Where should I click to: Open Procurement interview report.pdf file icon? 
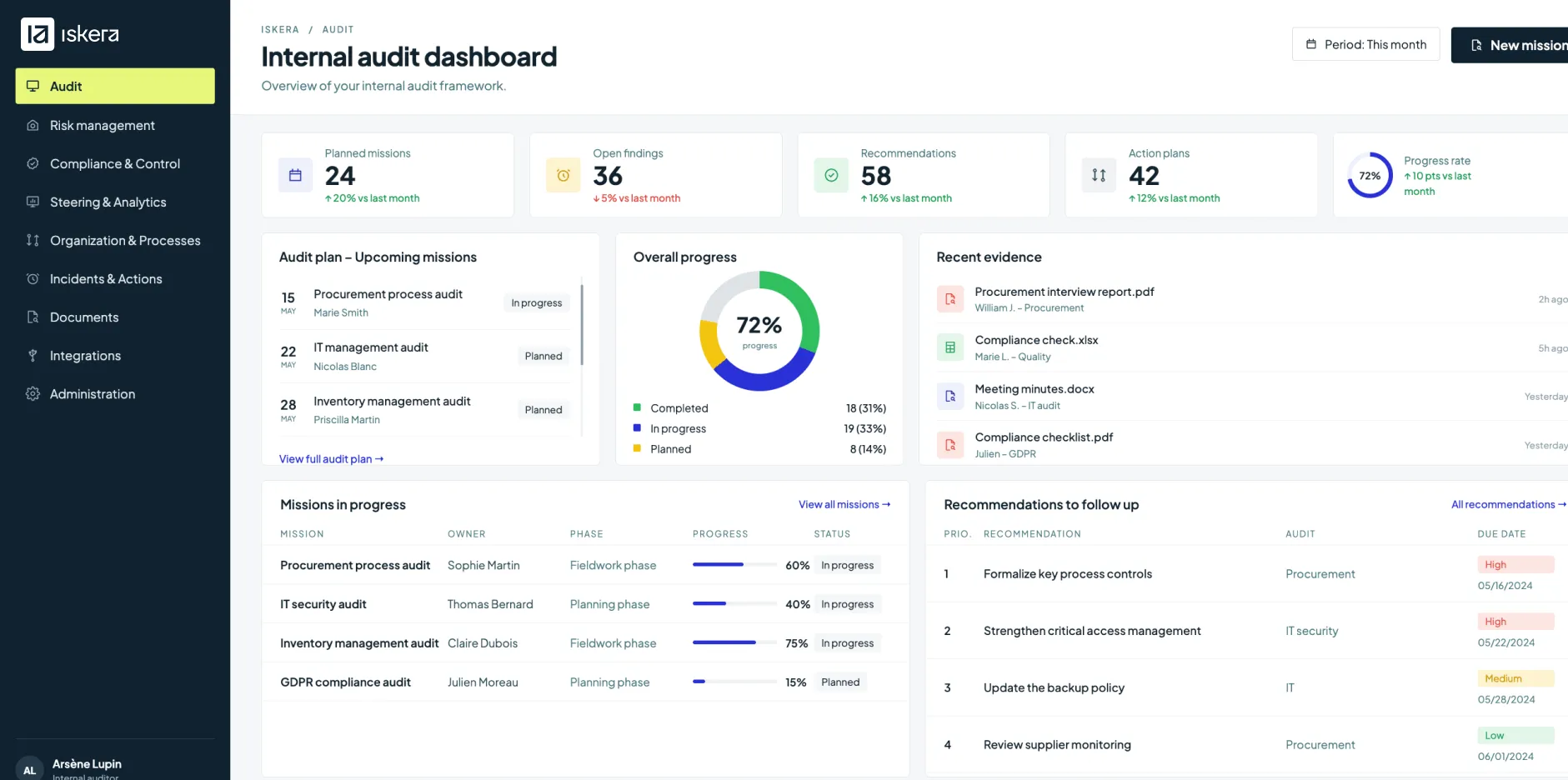click(x=950, y=299)
